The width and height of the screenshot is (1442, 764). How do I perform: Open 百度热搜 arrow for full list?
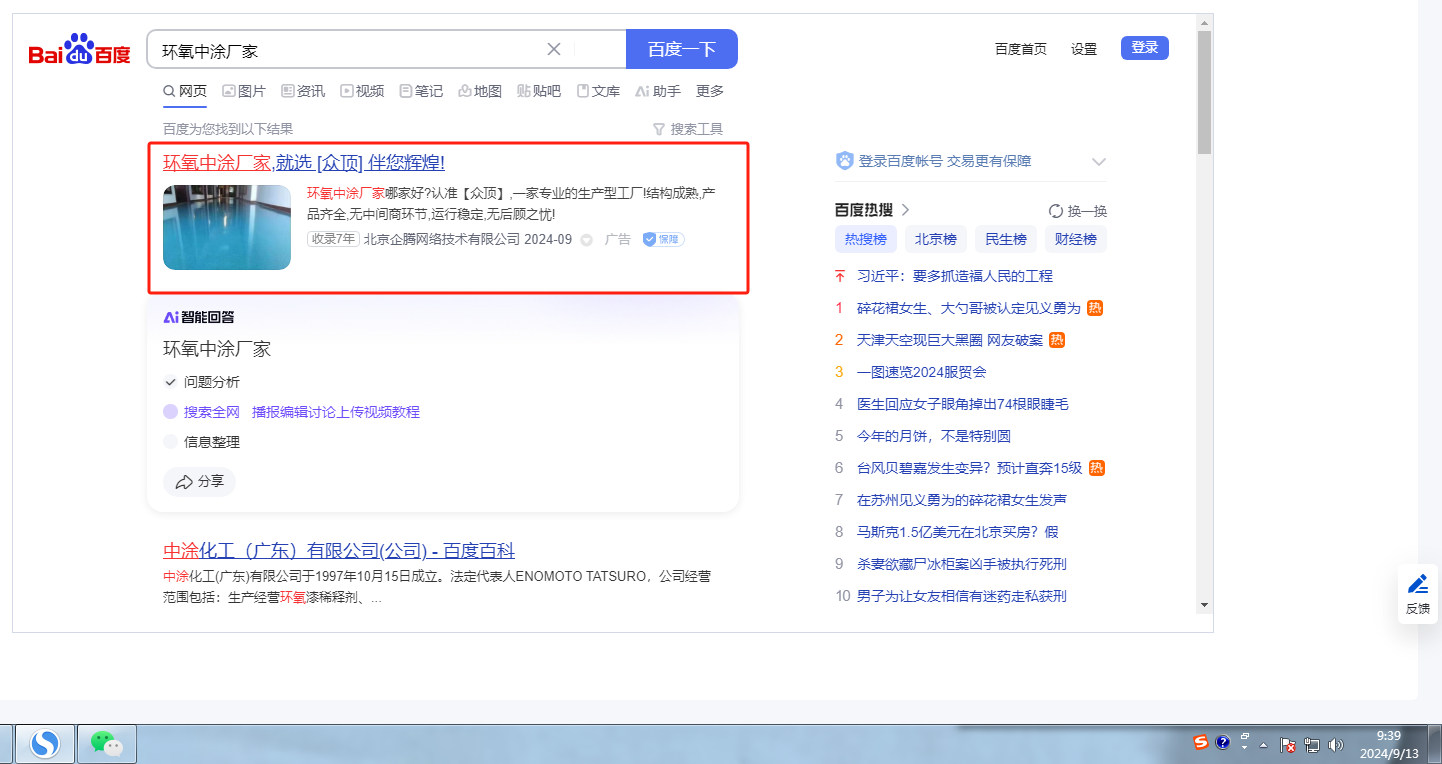point(906,210)
